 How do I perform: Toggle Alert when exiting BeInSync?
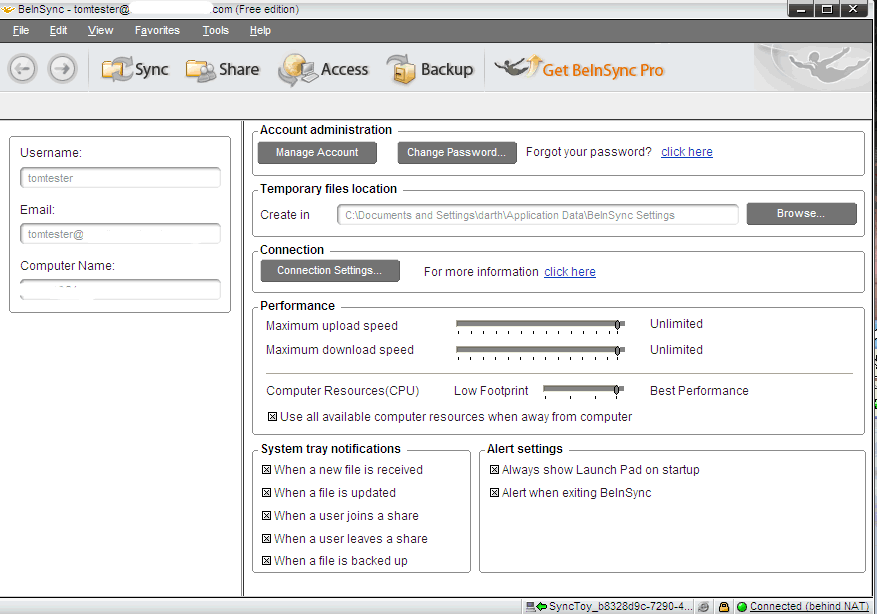pos(494,493)
